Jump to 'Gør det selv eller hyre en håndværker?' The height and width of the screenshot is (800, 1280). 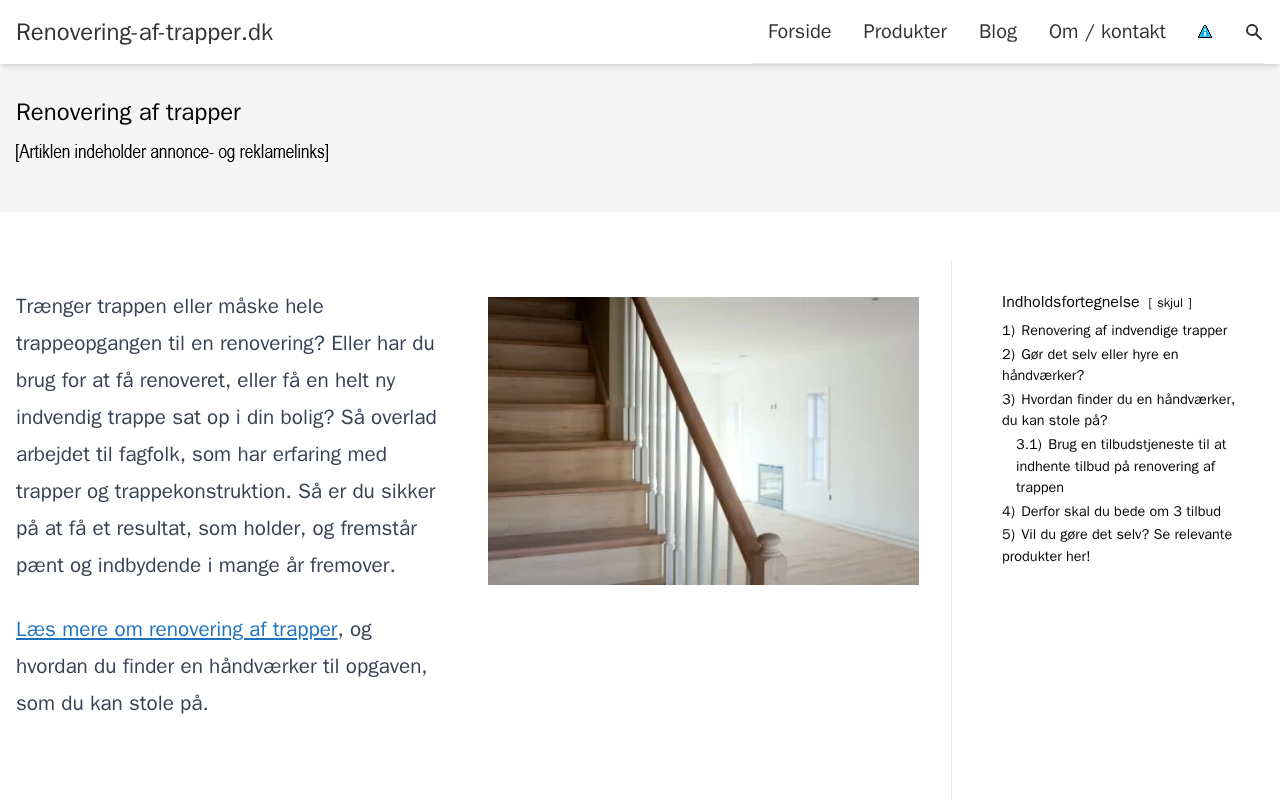click(1090, 365)
